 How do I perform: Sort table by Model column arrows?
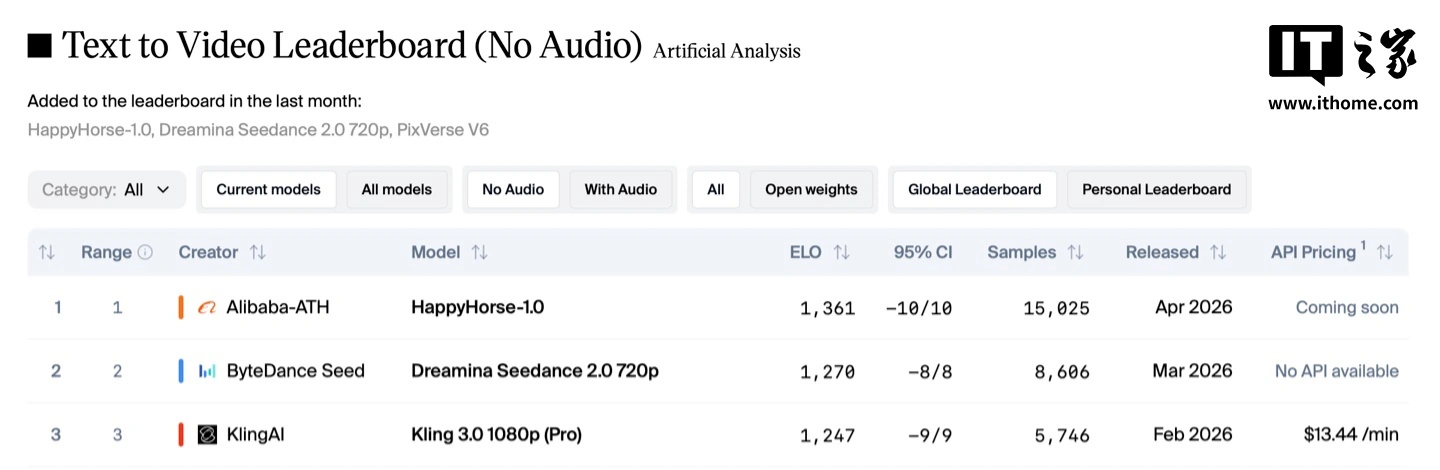[480, 253]
